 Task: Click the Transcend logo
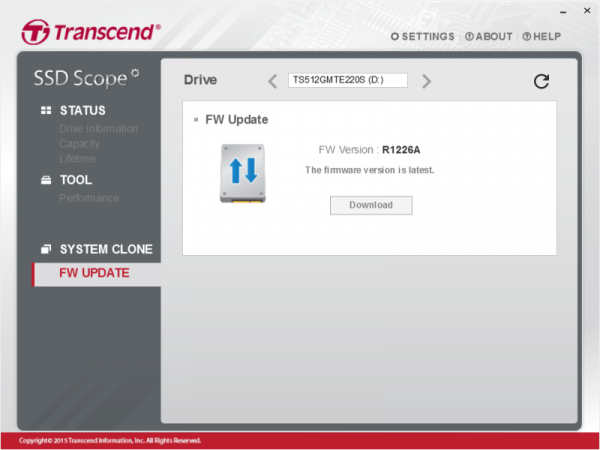tap(91, 32)
